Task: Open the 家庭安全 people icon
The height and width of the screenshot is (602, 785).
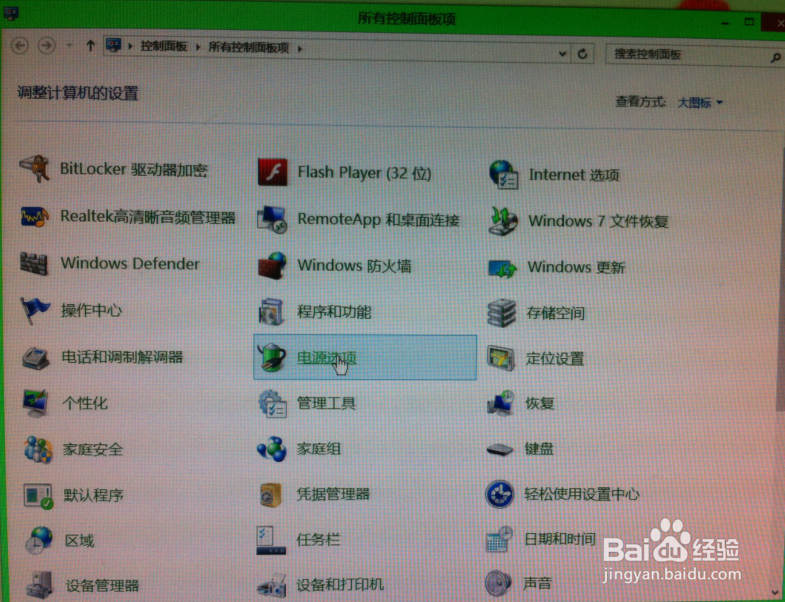Action: pyautogui.click(x=39, y=449)
